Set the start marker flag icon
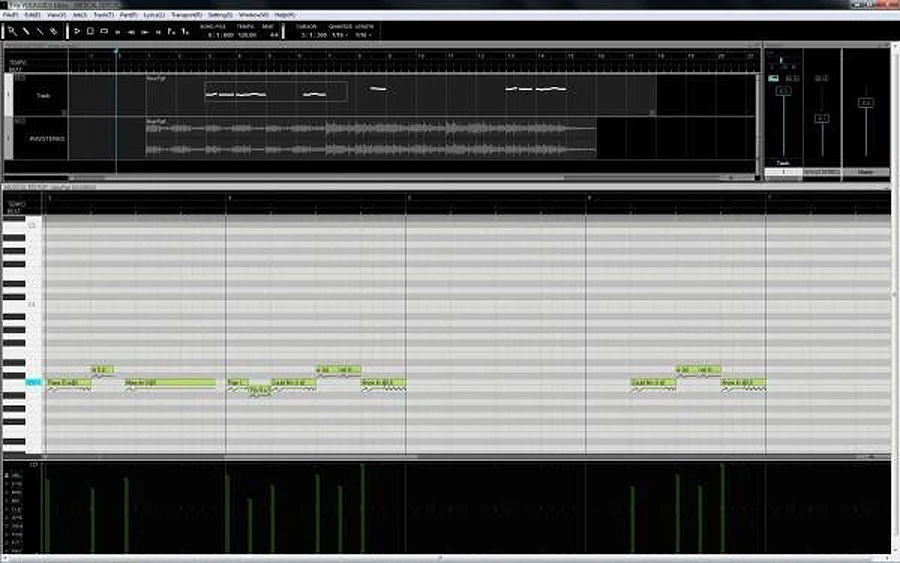900x563 pixels. pos(172,32)
